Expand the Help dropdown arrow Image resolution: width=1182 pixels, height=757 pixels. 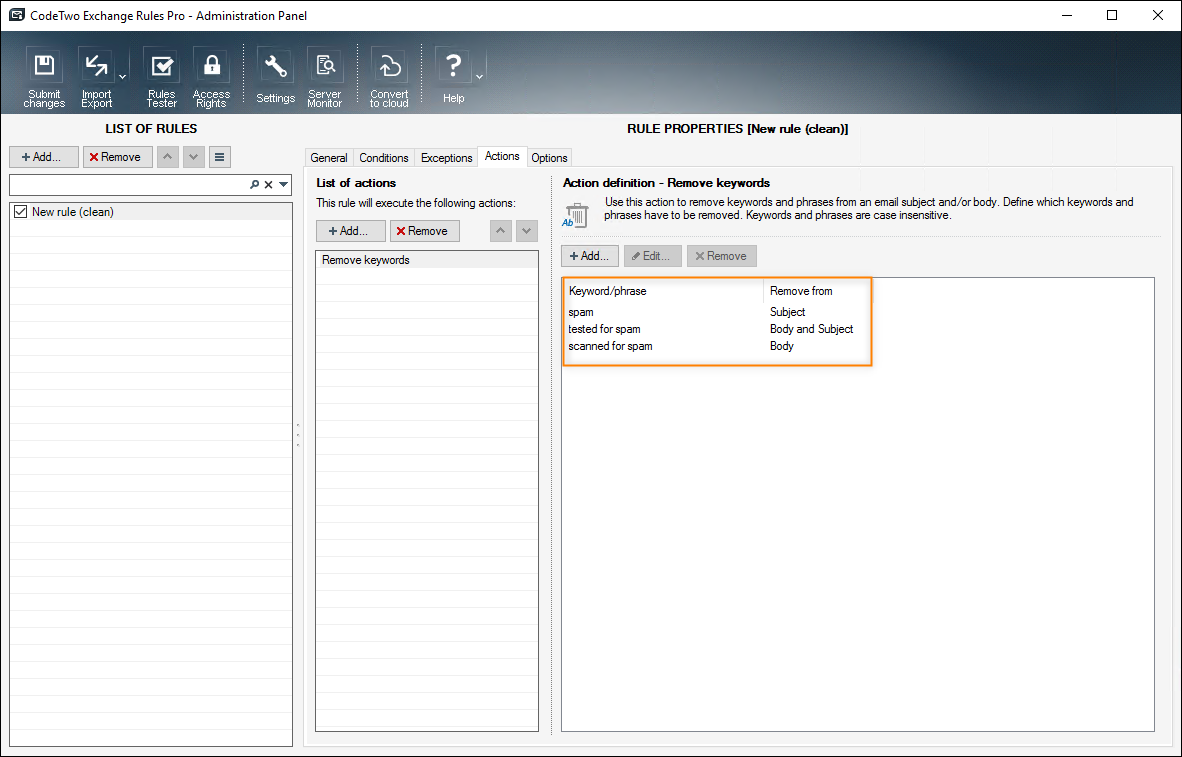pyautogui.click(x=479, y=77)
